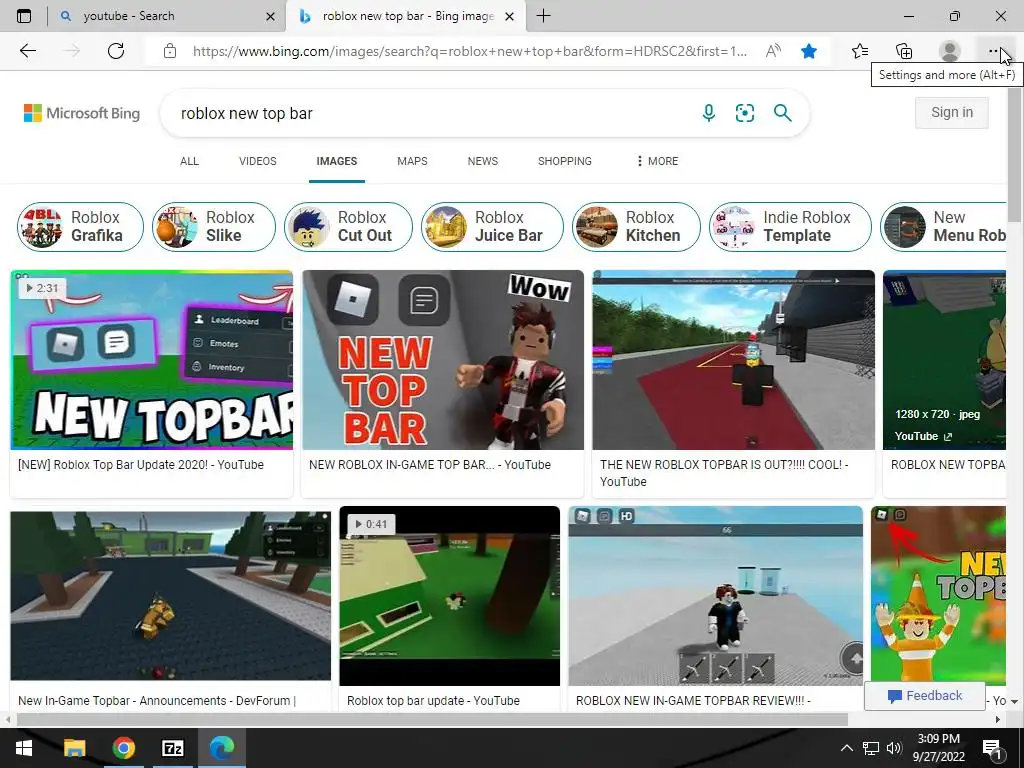Screen dimensions: 1024x768
Task: Expand the MORE menu
Action: (x=657, y=161)
